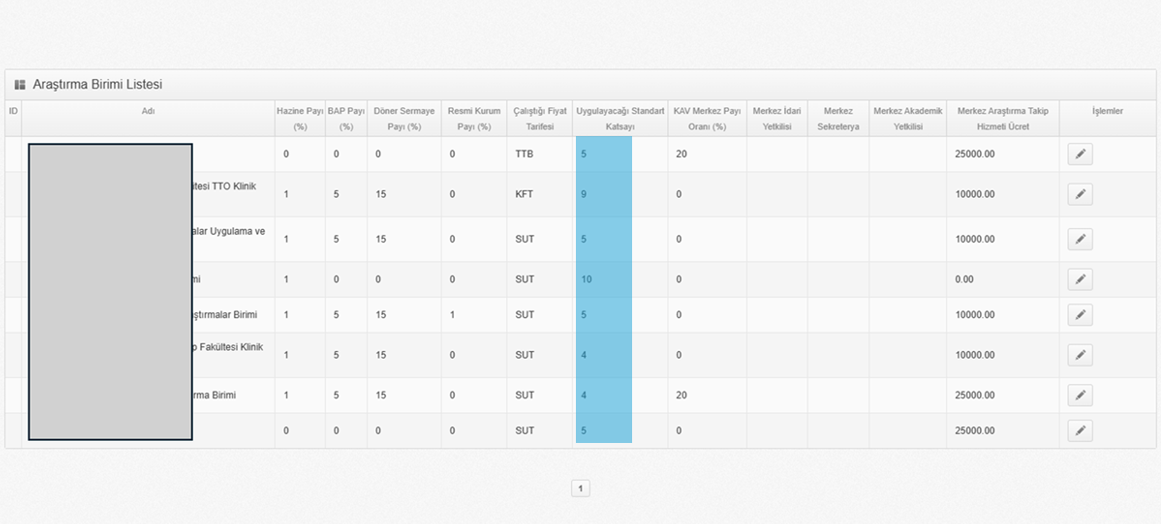The height and width of the screenshot is (524, 1161).
Task: Sort by the 'Hazine Payı (%)' column header
Action: [300, 118]
